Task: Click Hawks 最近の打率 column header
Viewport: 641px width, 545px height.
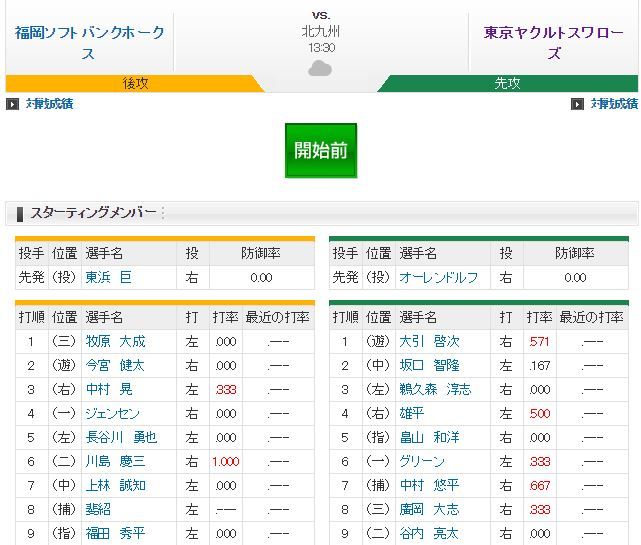Action: (x=278, y=318)
